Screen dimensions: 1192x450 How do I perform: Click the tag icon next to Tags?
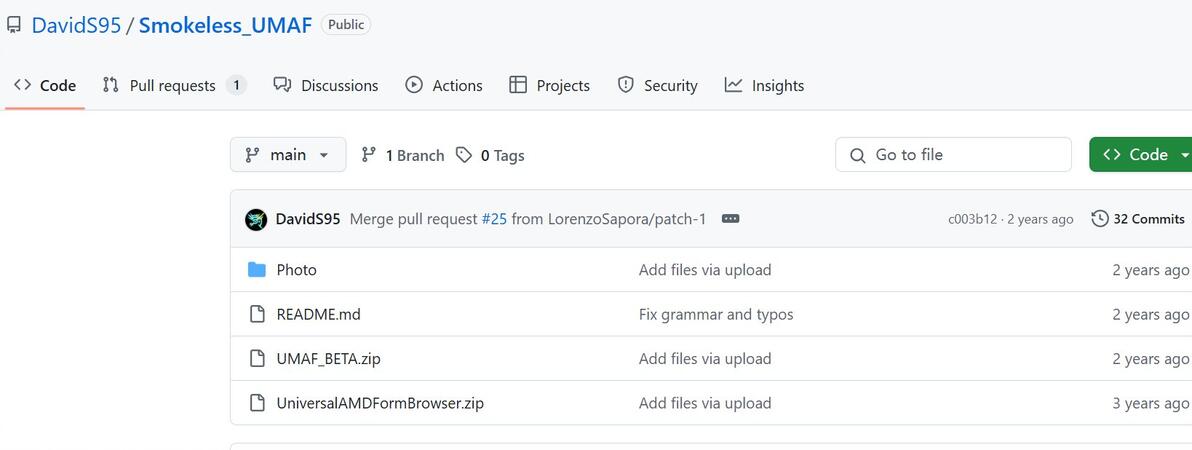tap(464, 155)
